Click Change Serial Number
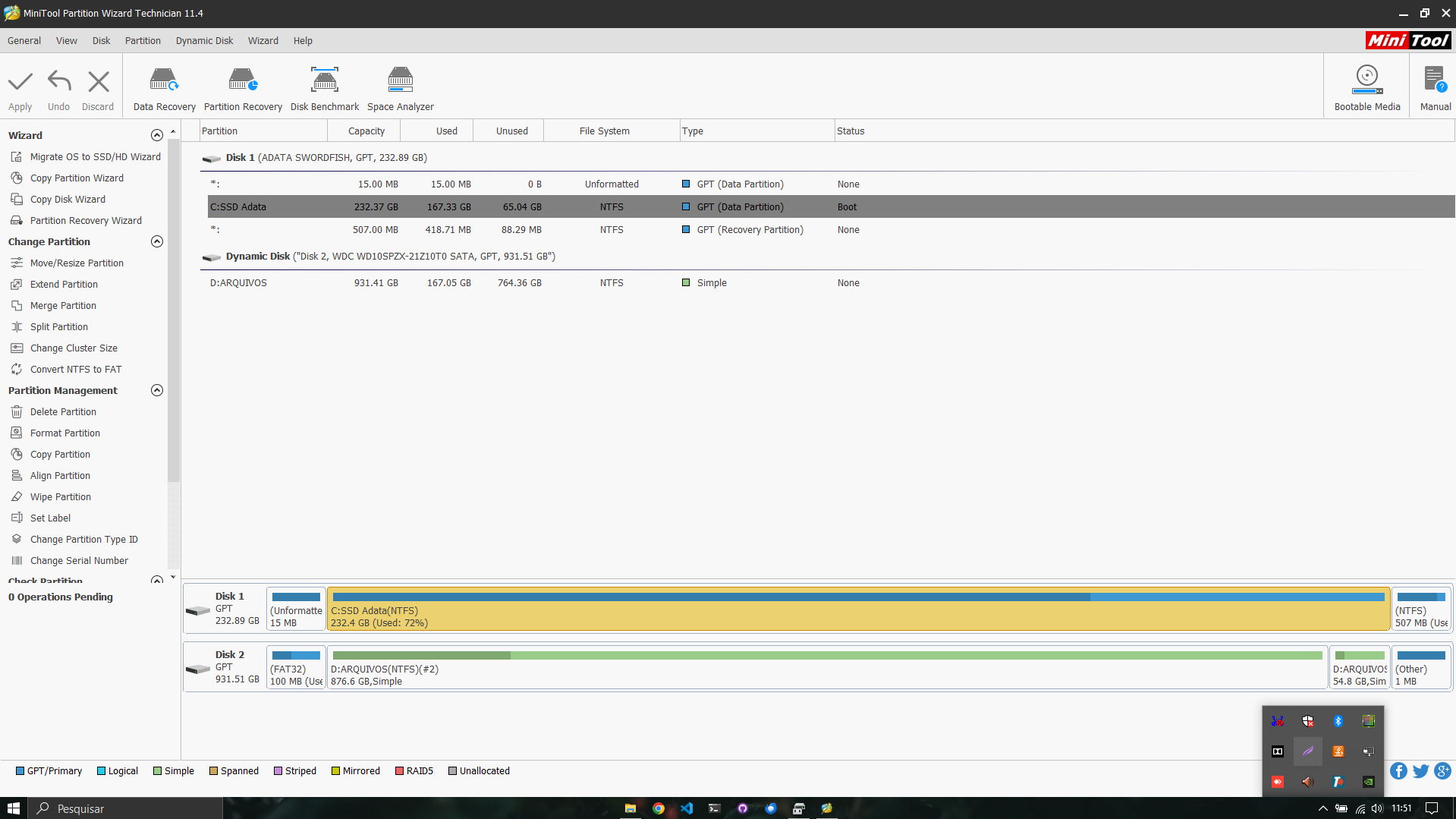 tap(79, 561)
